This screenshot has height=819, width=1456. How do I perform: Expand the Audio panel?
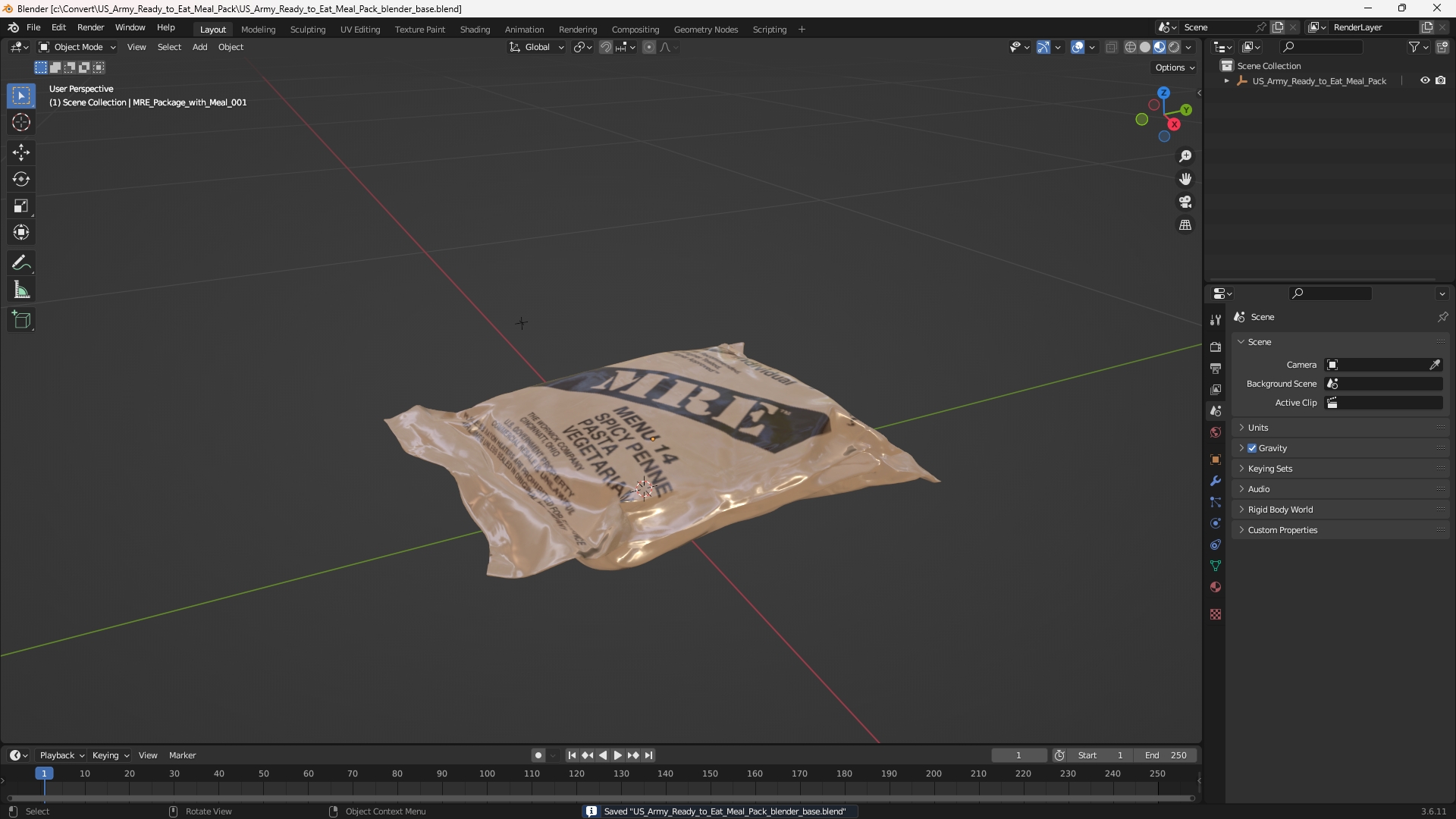coord(1341,489)
